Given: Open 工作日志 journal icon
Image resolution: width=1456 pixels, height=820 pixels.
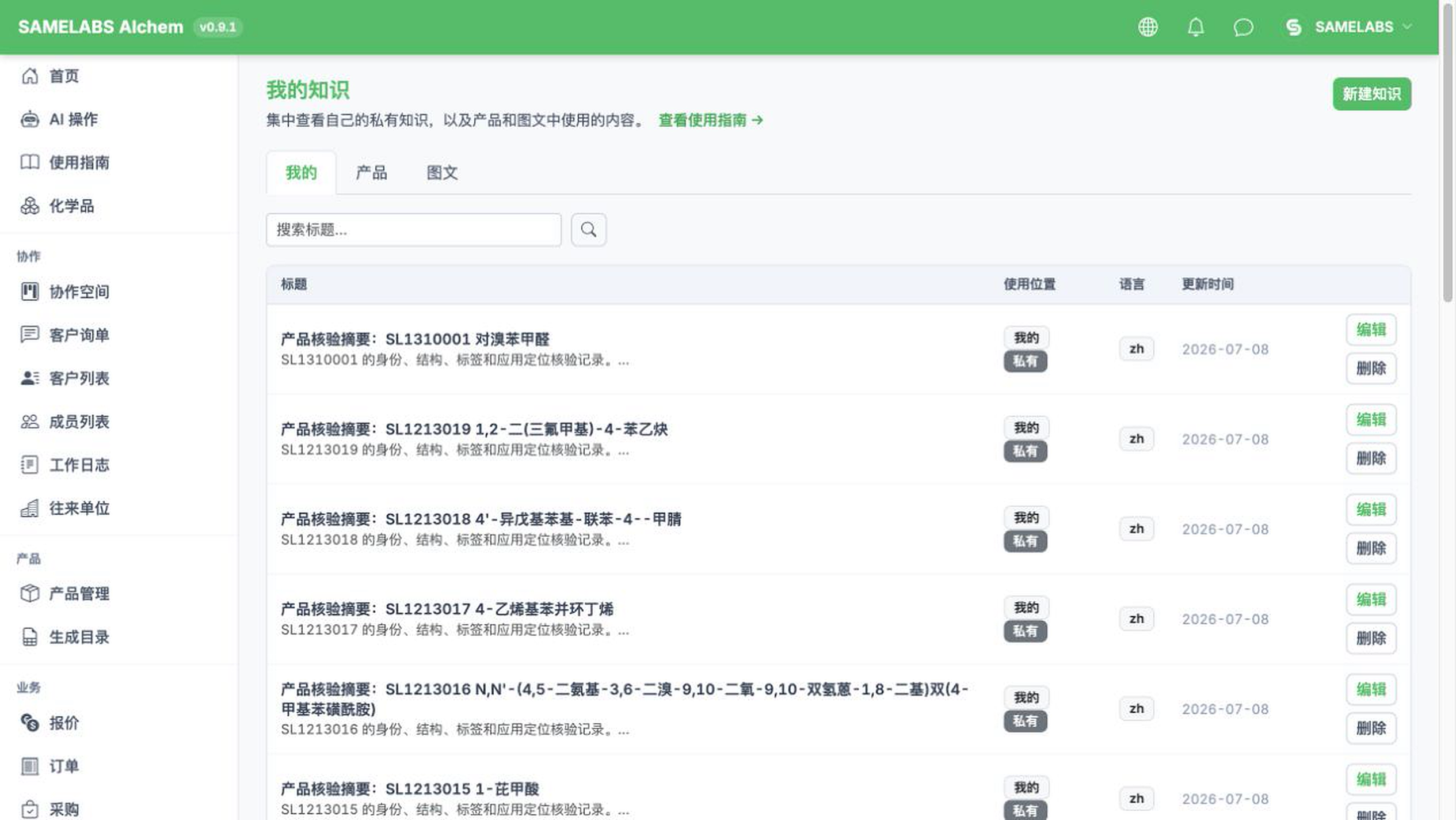Looking at the screenshot, I should coord(30,465).
